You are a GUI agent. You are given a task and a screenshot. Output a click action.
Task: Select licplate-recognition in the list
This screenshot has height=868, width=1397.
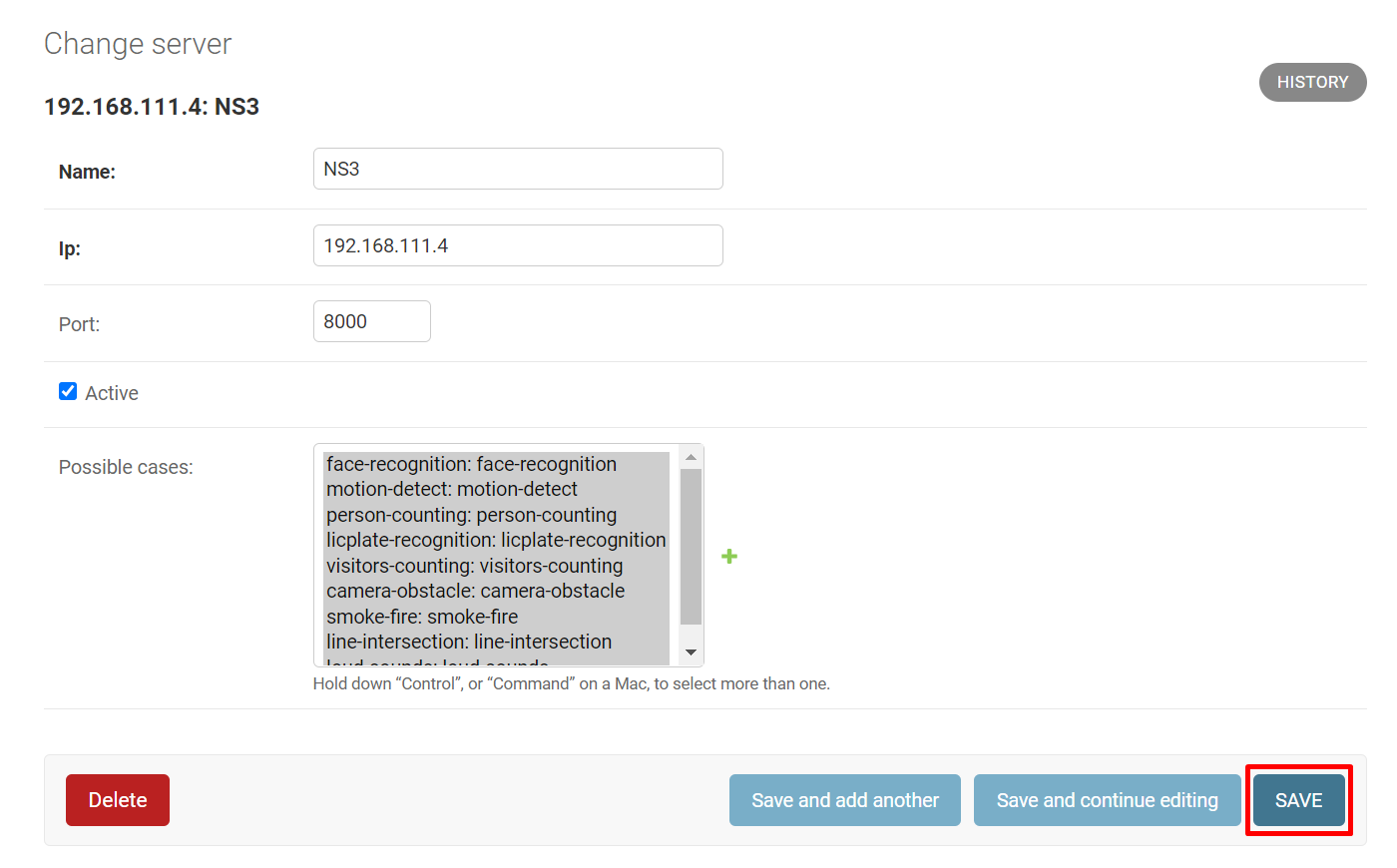[495, 540]
